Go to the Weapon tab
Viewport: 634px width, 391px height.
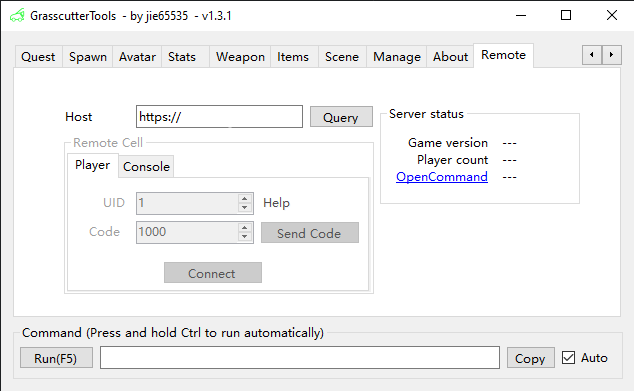240,57
